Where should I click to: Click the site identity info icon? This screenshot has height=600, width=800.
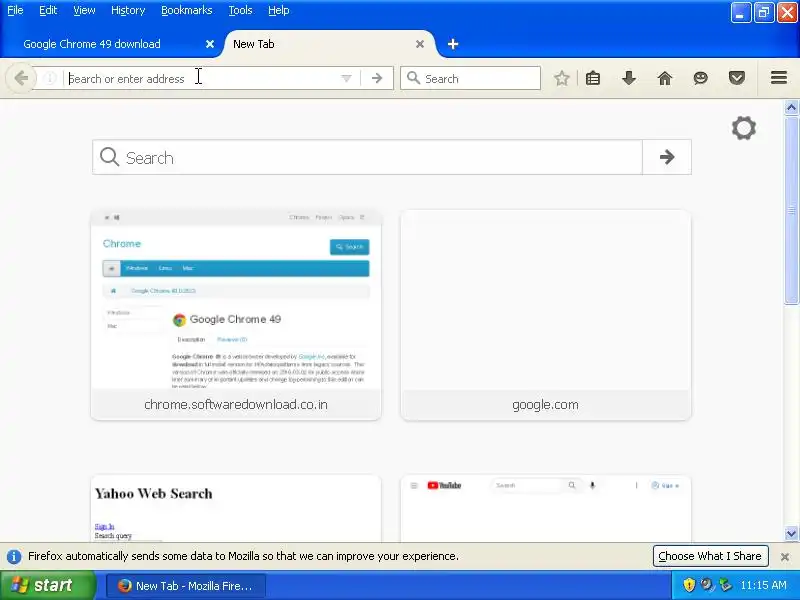[49, 78]
